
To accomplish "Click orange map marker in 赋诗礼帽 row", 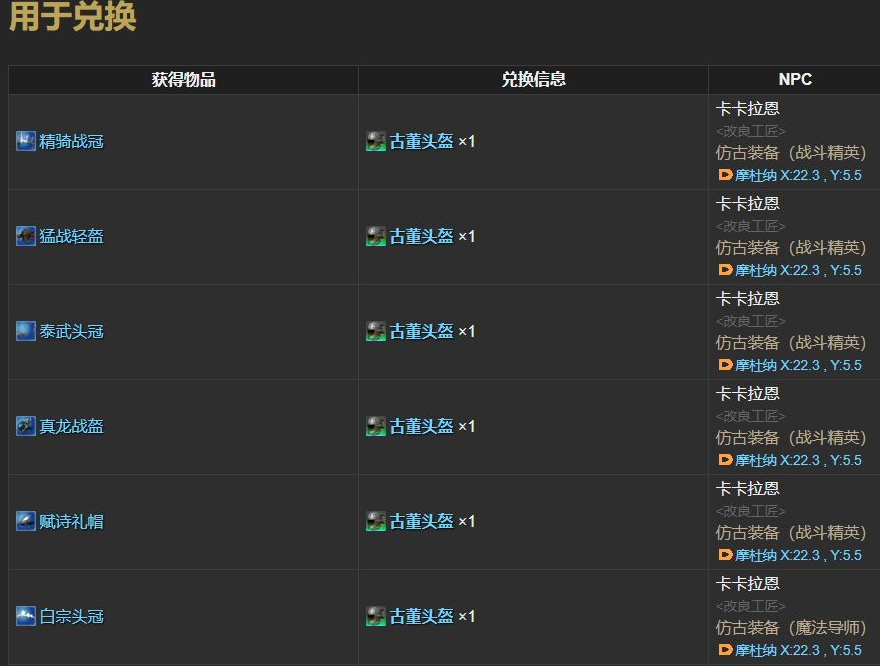I will 725,555.
